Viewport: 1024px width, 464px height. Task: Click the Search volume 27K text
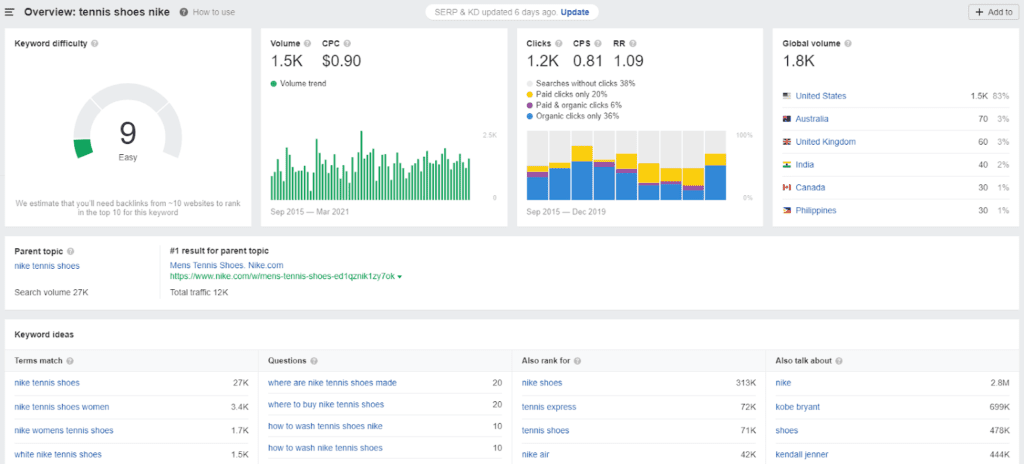(51, 292)
